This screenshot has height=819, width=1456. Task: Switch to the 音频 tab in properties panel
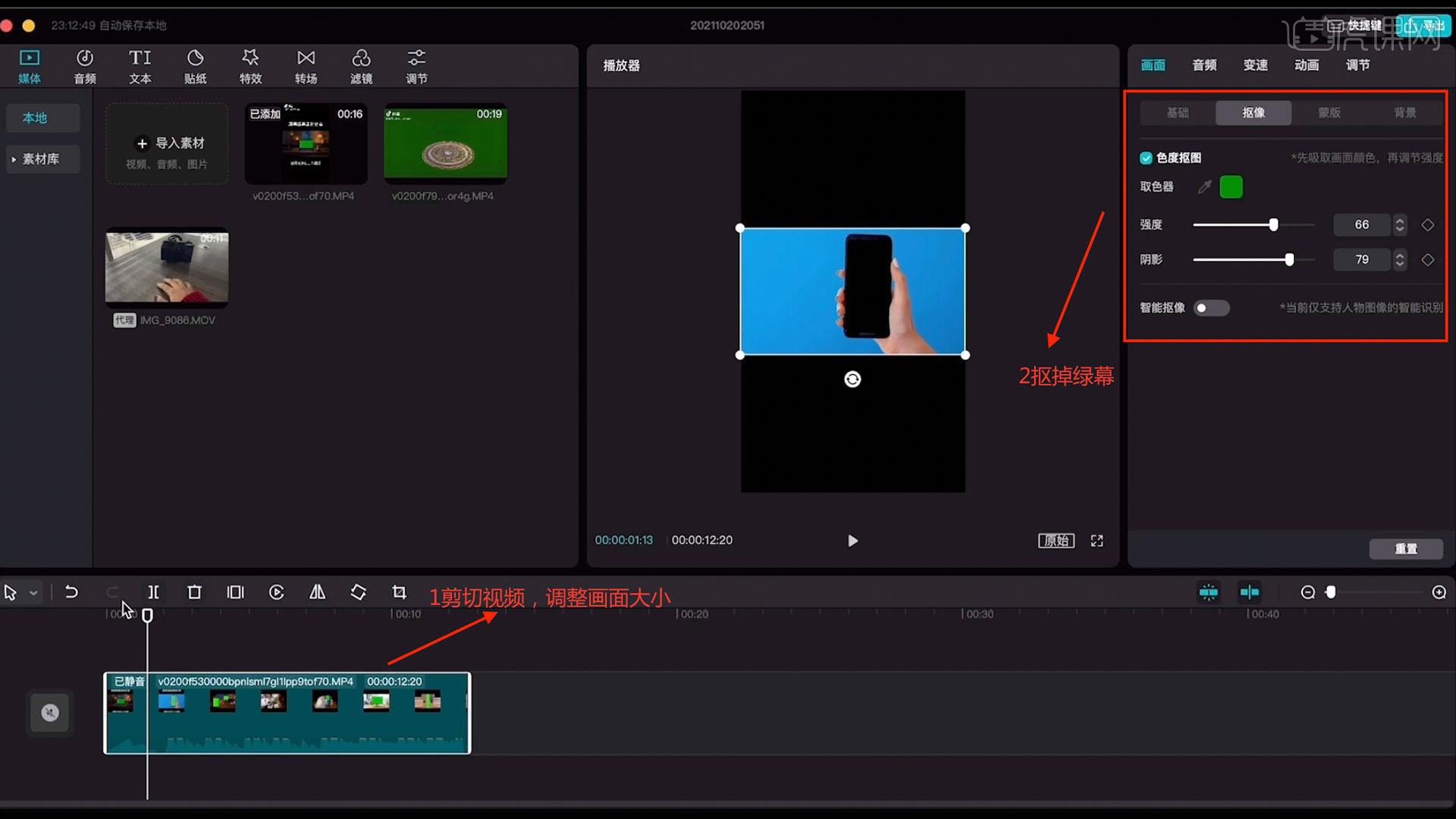click(1204, 65)
